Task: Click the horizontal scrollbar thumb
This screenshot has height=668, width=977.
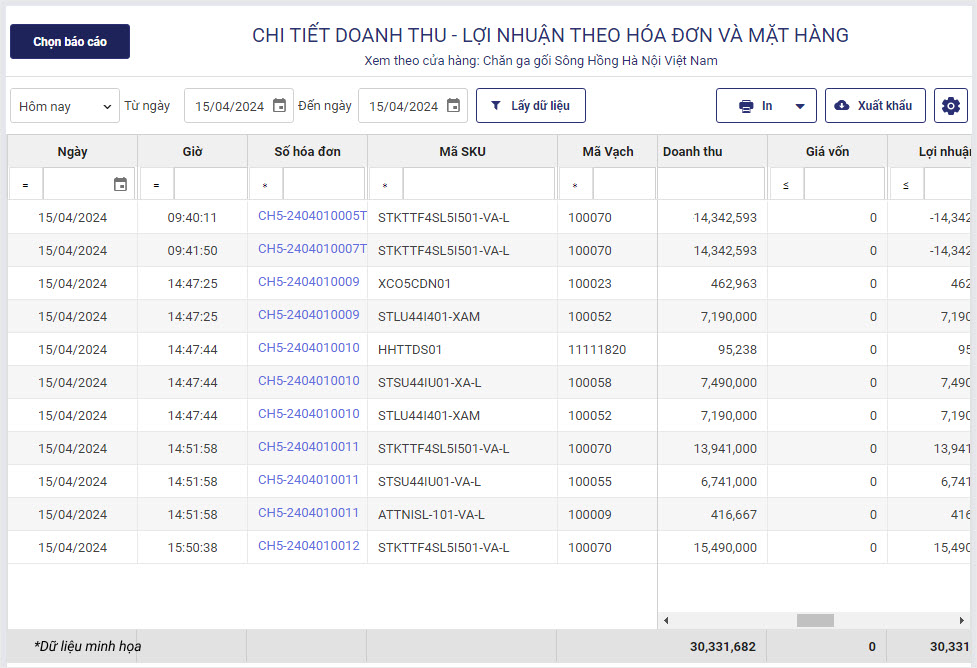Action: [x=814, y=620]
